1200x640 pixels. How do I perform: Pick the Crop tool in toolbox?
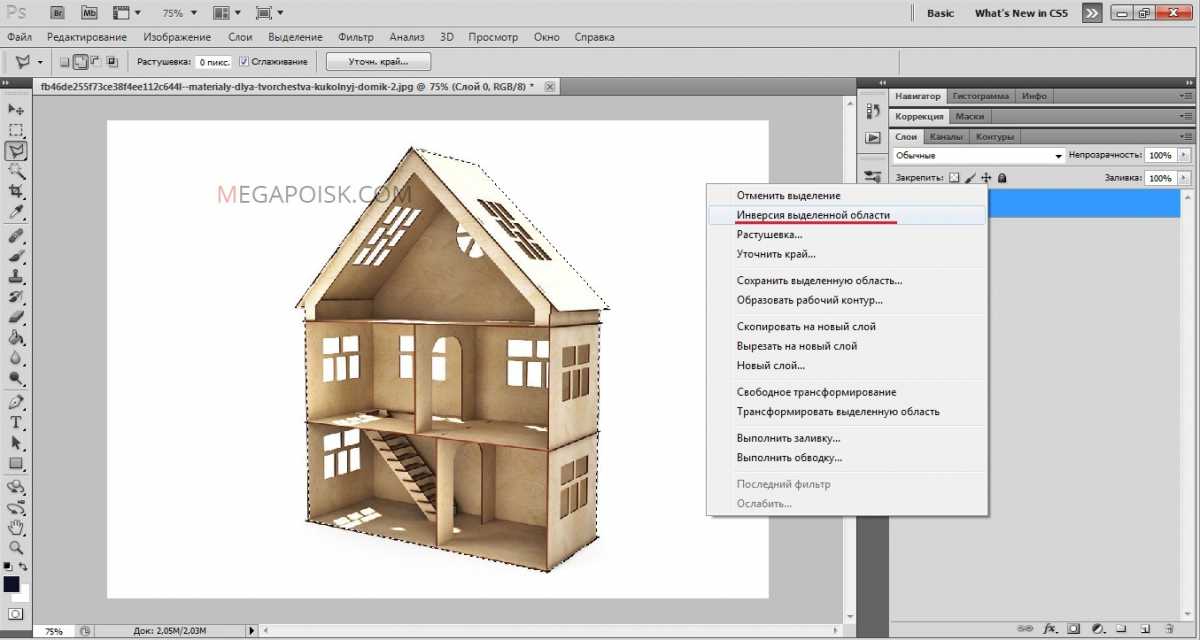pyautogui.click(x=16, y=191)
